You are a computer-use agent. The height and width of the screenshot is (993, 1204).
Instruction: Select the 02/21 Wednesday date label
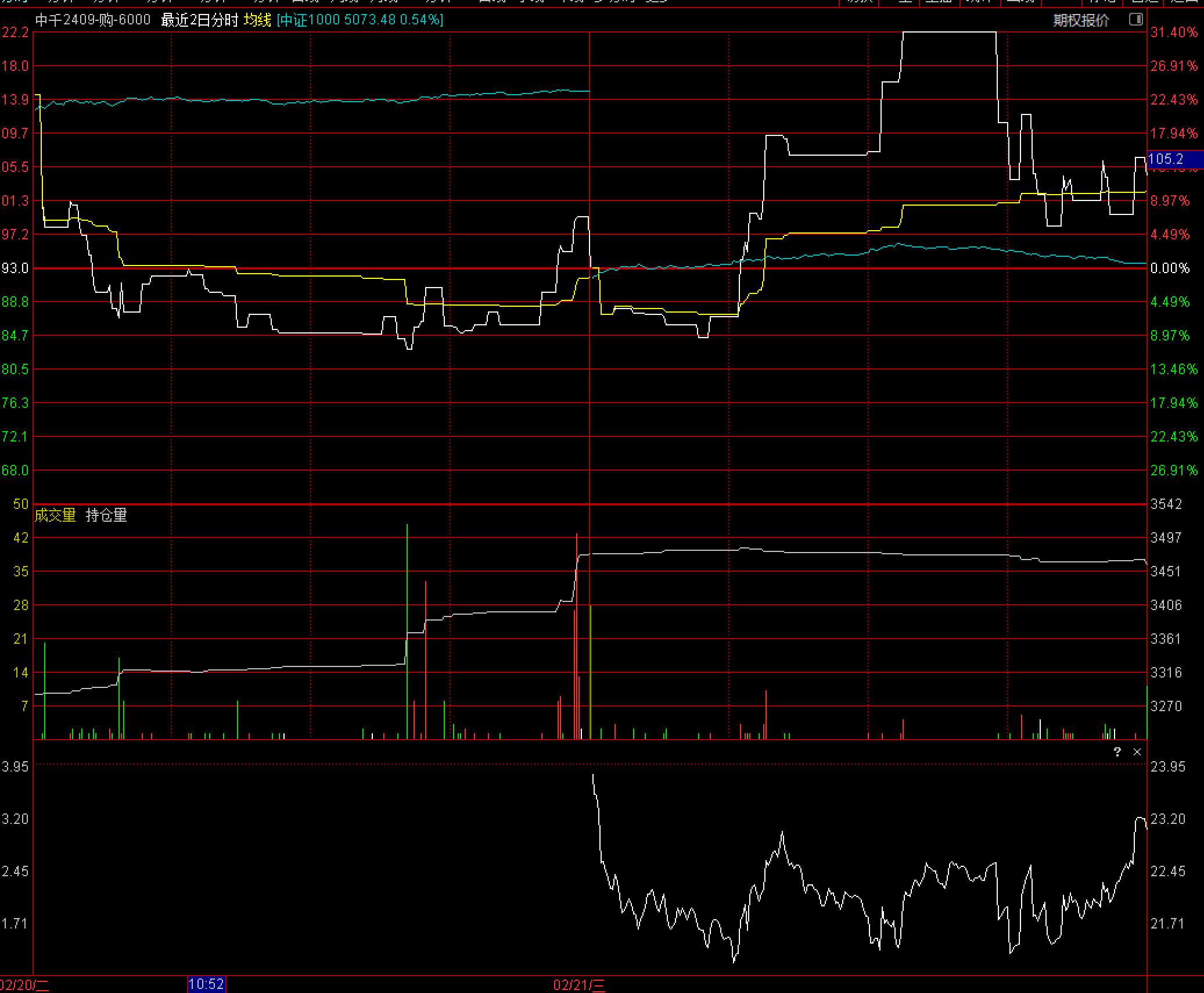pyautogui.click(x=579, y=985)
